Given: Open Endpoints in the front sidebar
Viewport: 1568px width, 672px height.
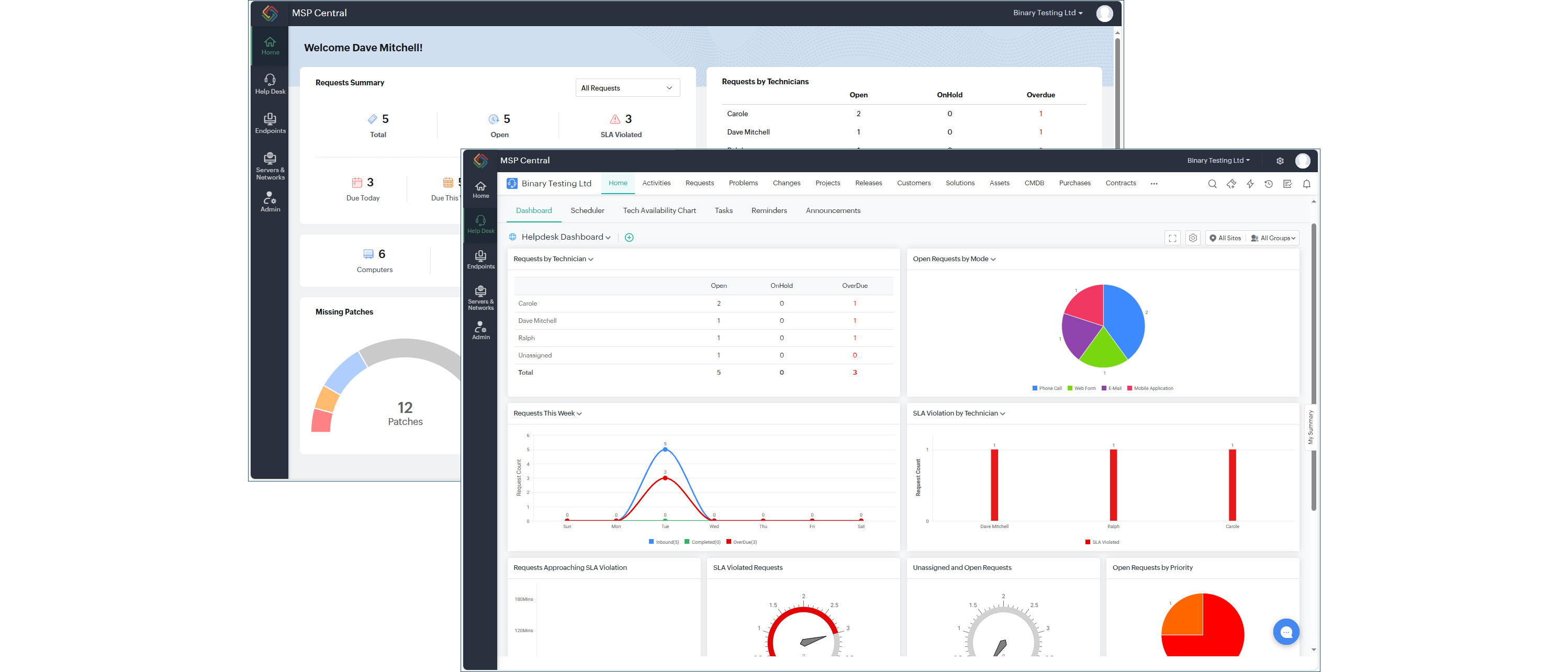Looking at the screenshot, I should click(x=480, y=260).
